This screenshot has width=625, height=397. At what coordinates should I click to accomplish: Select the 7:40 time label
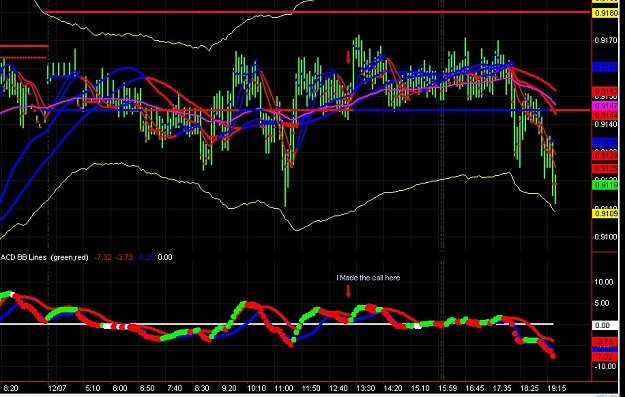tap(175, 388)
